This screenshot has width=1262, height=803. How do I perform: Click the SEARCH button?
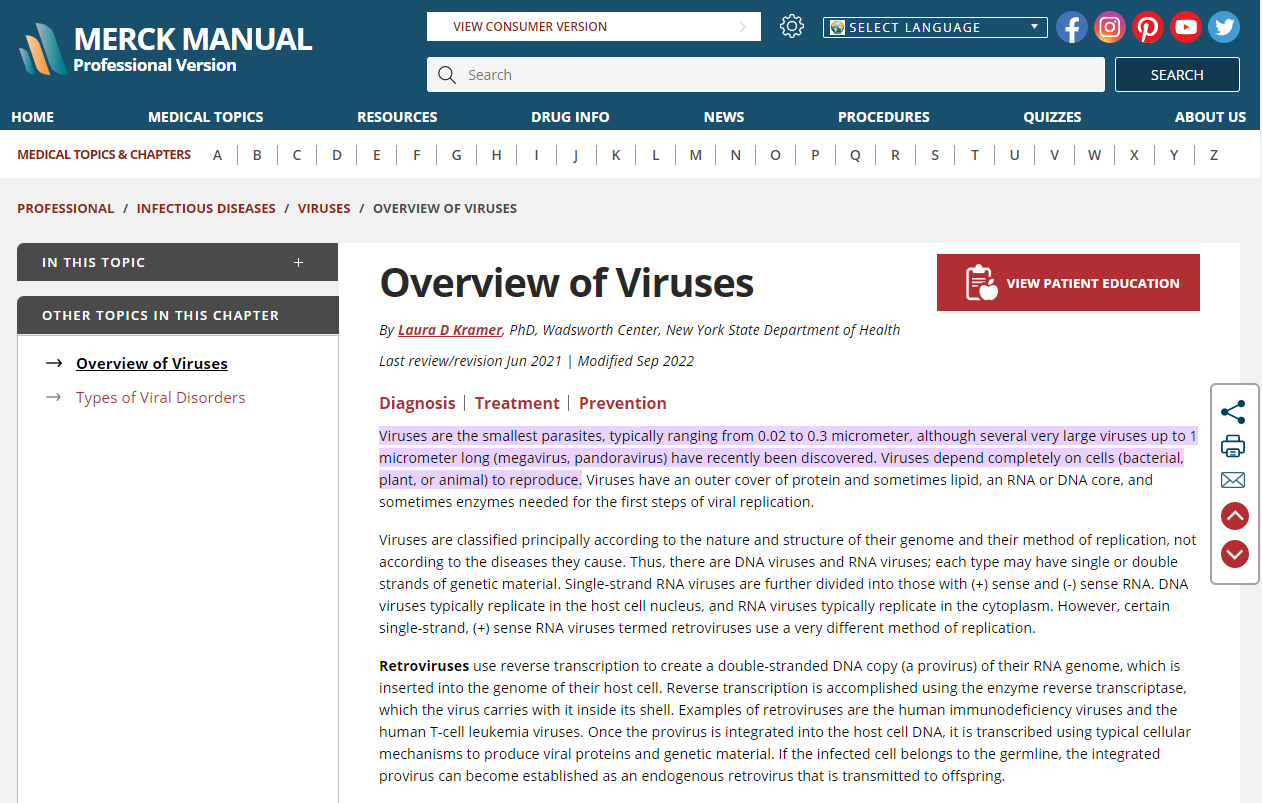(x=1177, y=75)
